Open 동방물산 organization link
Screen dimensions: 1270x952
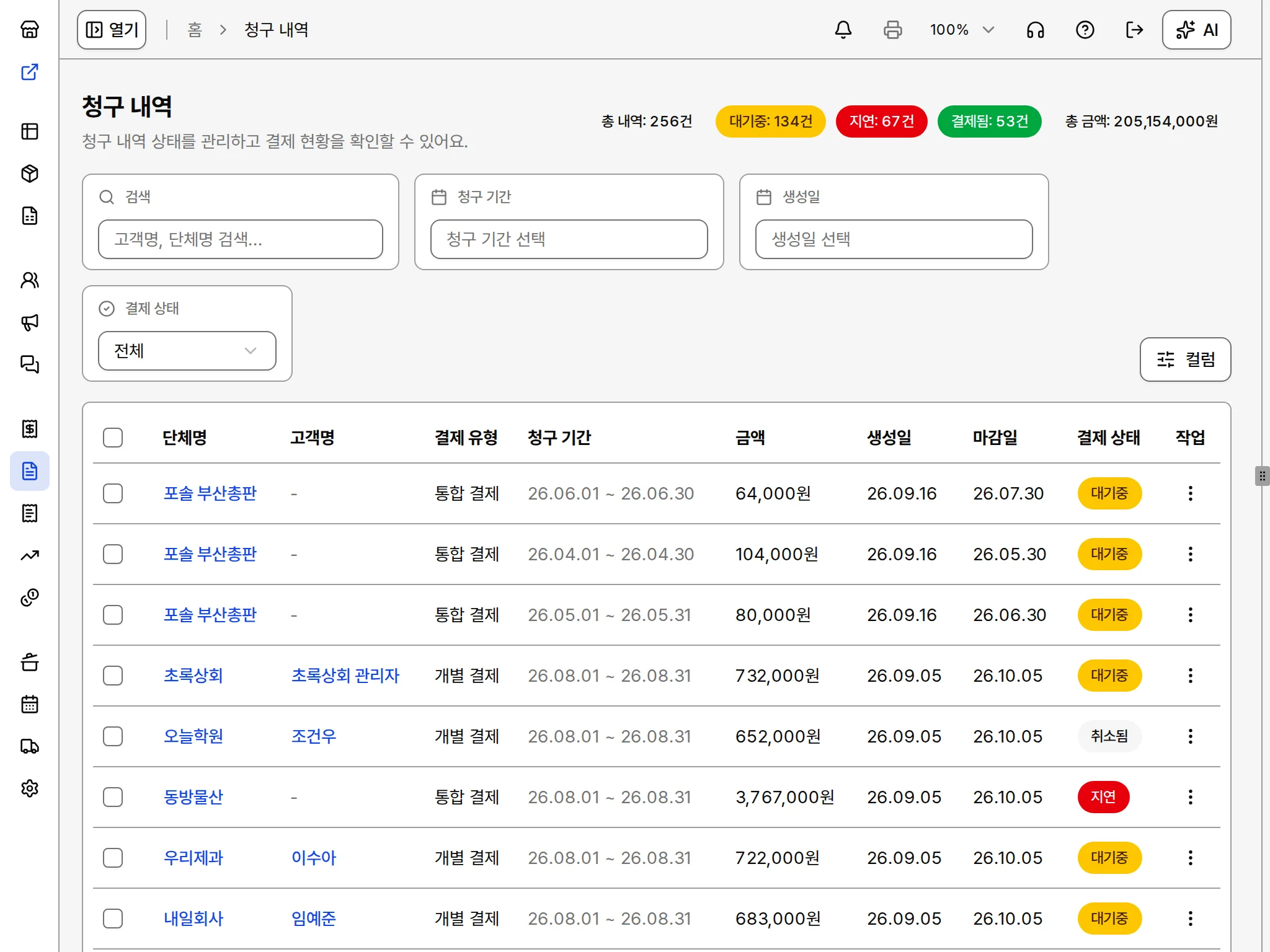point(193,797)
